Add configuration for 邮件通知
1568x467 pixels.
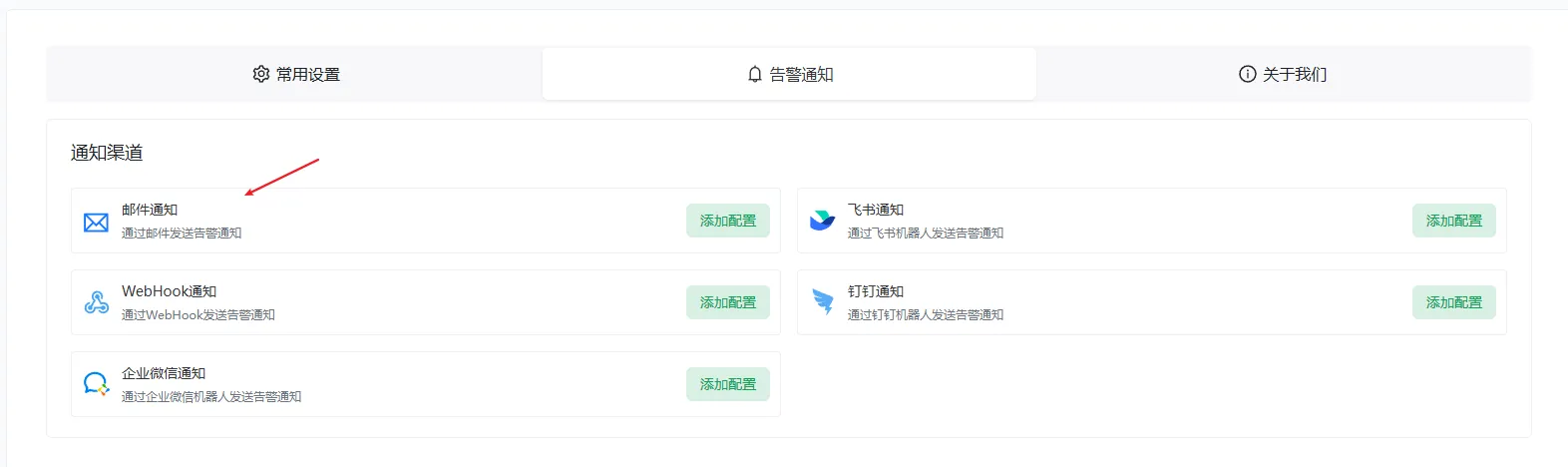pyautogui.click(x=728, y=221)
